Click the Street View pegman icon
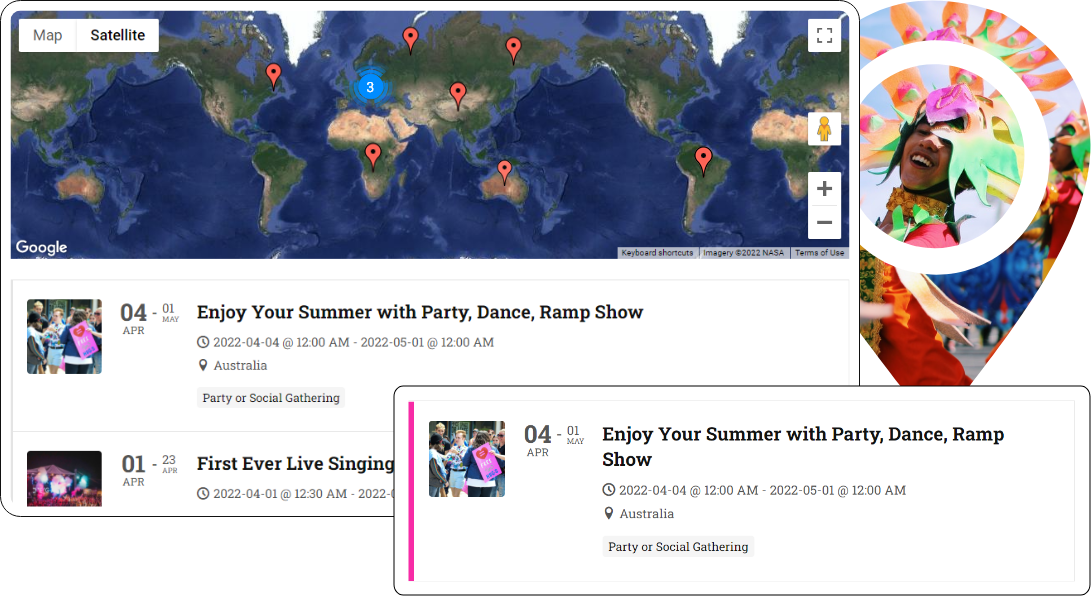This screenshot has width=1091, height=596. click(x=824, y=130)
